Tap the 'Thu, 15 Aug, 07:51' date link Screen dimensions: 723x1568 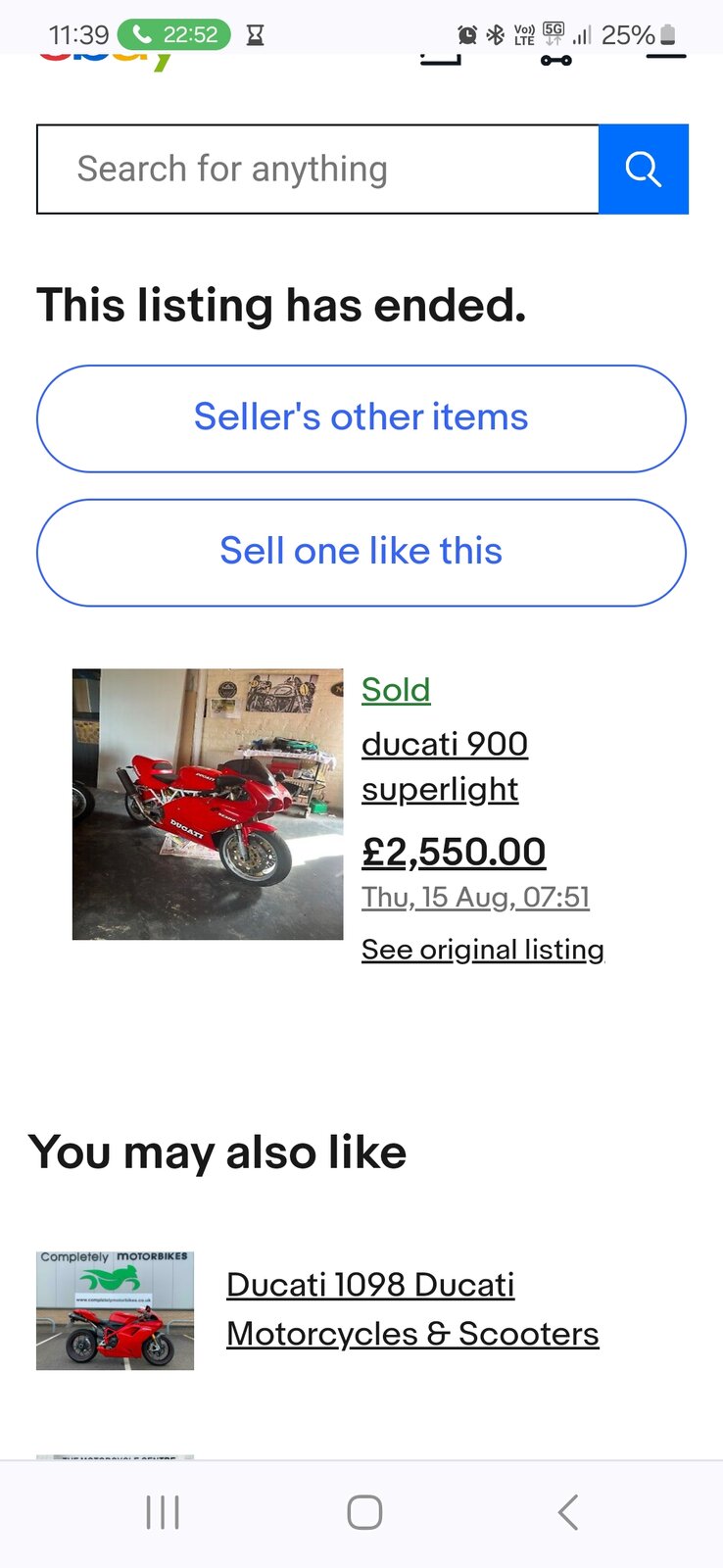pos(475,897)
